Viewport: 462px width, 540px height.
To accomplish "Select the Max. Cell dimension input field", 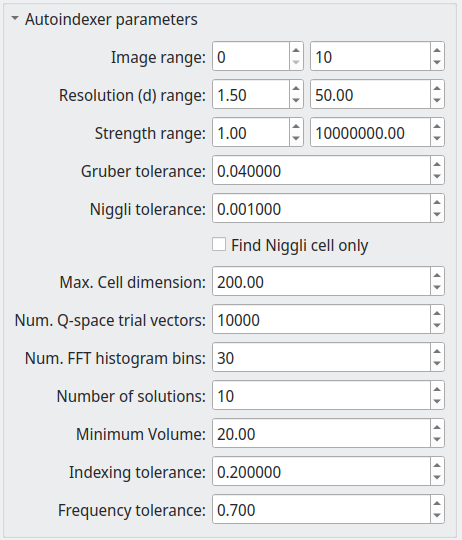I will point(321,281).
